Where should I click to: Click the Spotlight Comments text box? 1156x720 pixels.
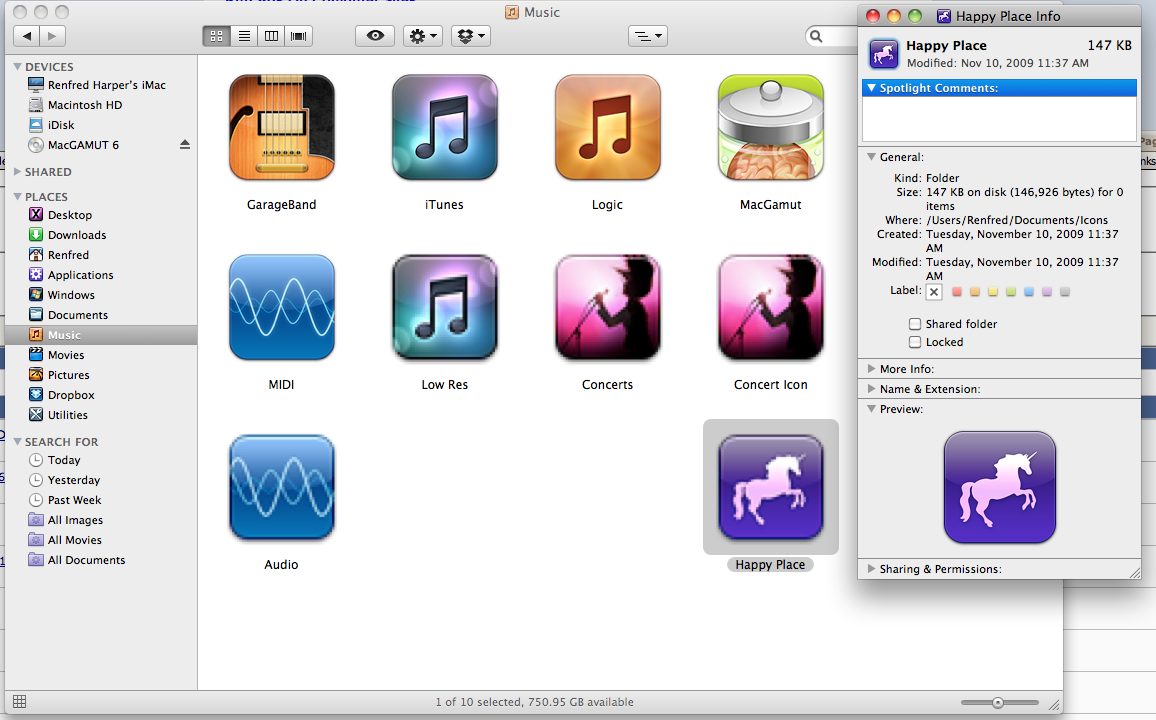pos(999,119)
